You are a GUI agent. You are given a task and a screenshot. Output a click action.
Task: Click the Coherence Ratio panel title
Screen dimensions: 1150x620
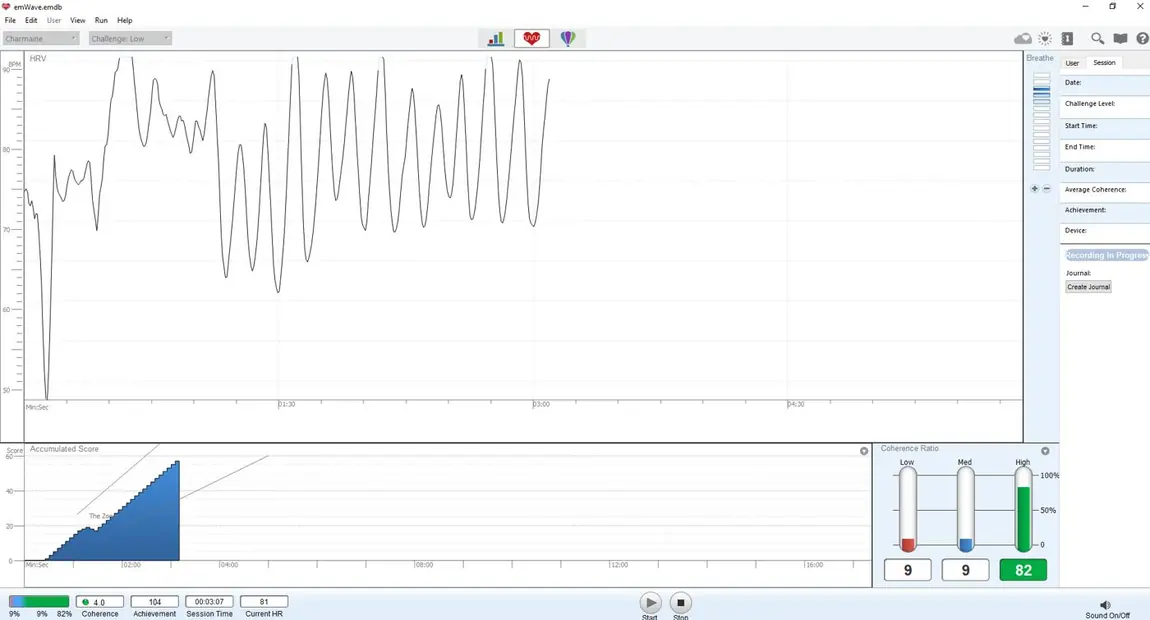(909, 448)
